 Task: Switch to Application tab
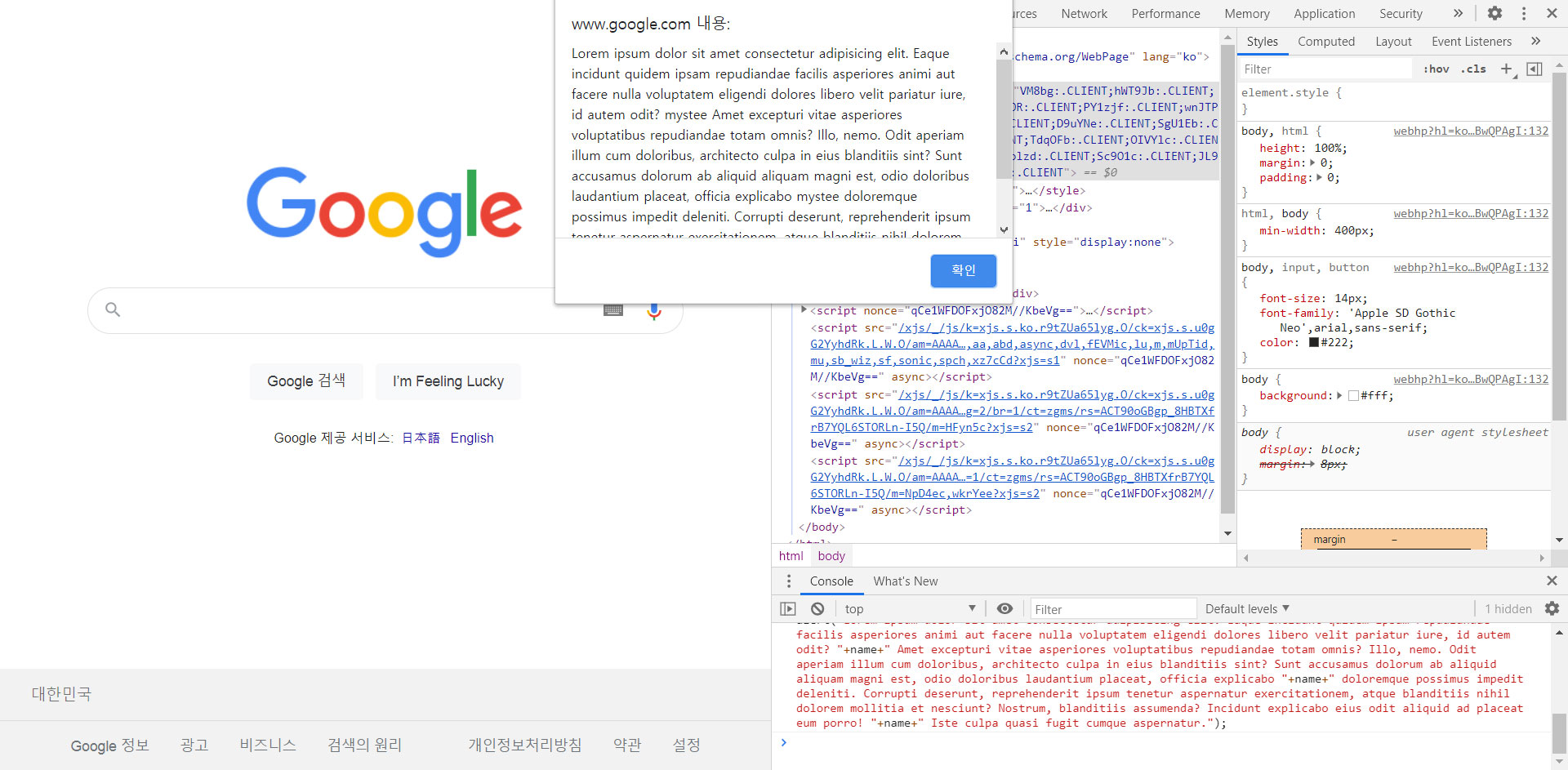coord(1324,14)
